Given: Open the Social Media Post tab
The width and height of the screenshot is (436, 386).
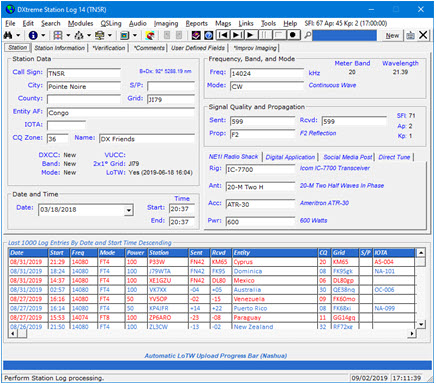Looking at the screenshot, I should point(347,157).
